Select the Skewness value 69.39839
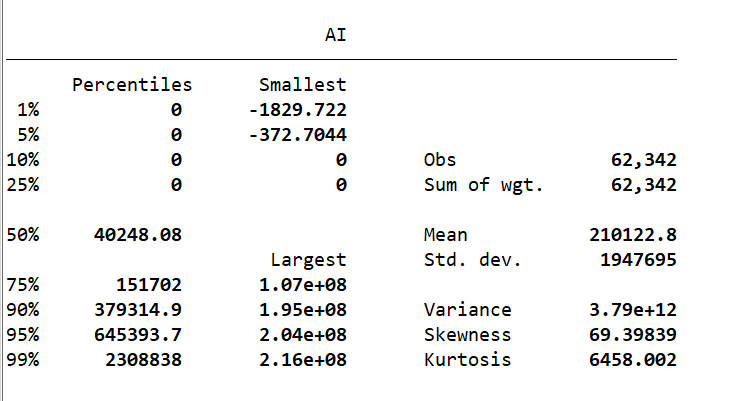Image resolution: width=733 pixels, height=401 pixels. 634,335
